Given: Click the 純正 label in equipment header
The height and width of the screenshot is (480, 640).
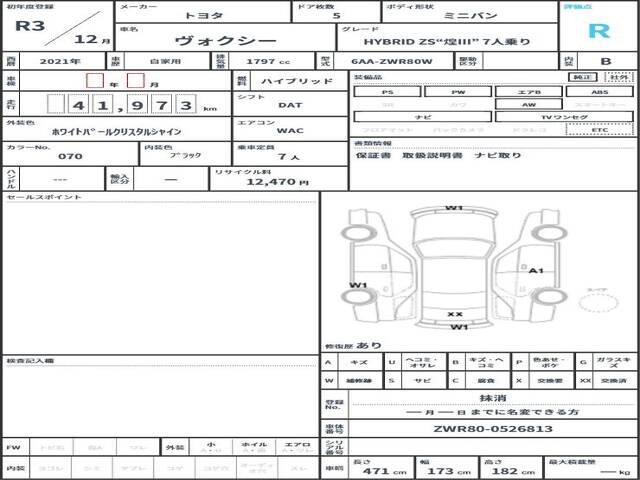Looking at the screenshot, I should pos(579,77).
